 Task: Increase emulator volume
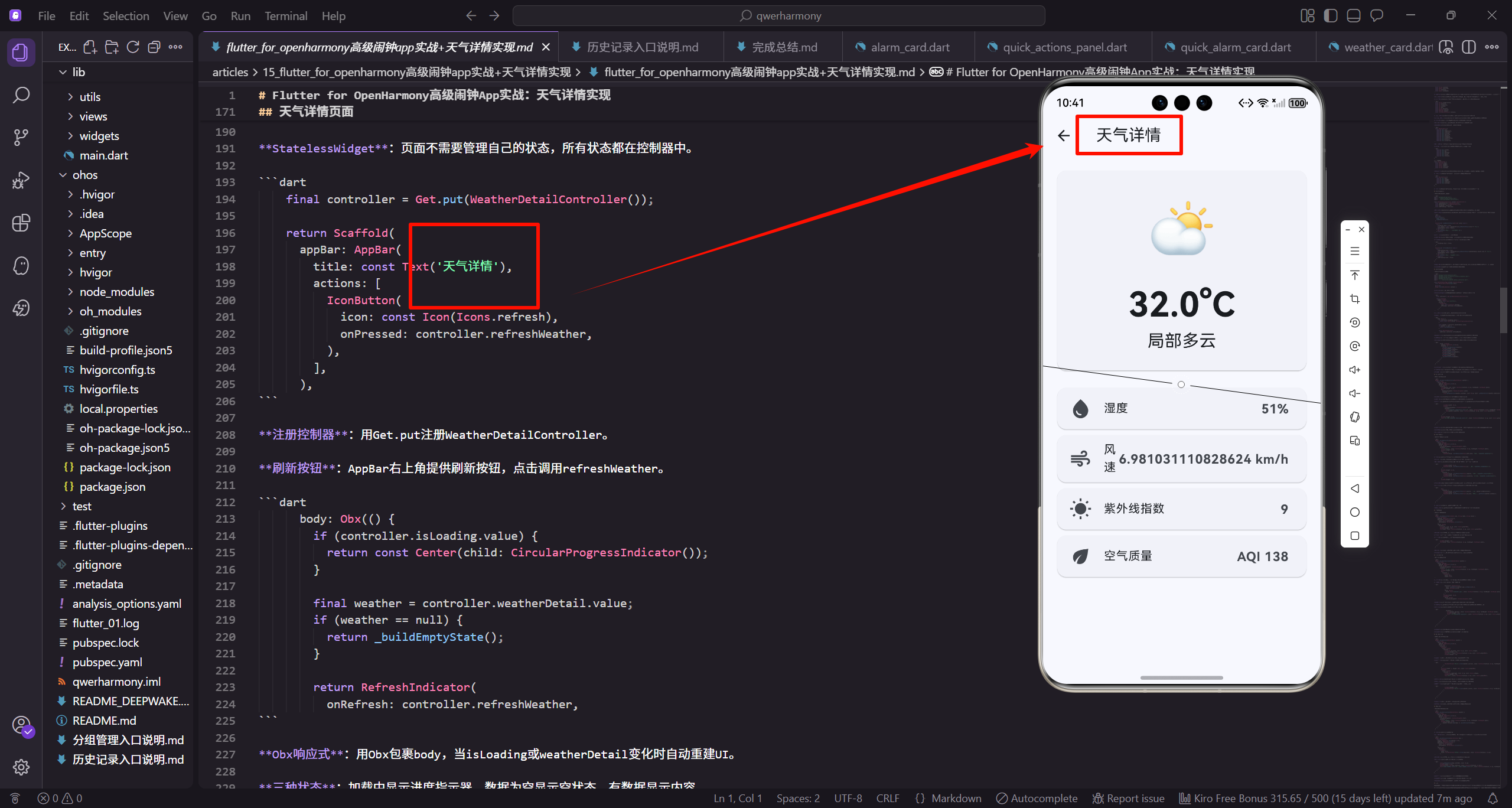click(x=1355, y=370)
